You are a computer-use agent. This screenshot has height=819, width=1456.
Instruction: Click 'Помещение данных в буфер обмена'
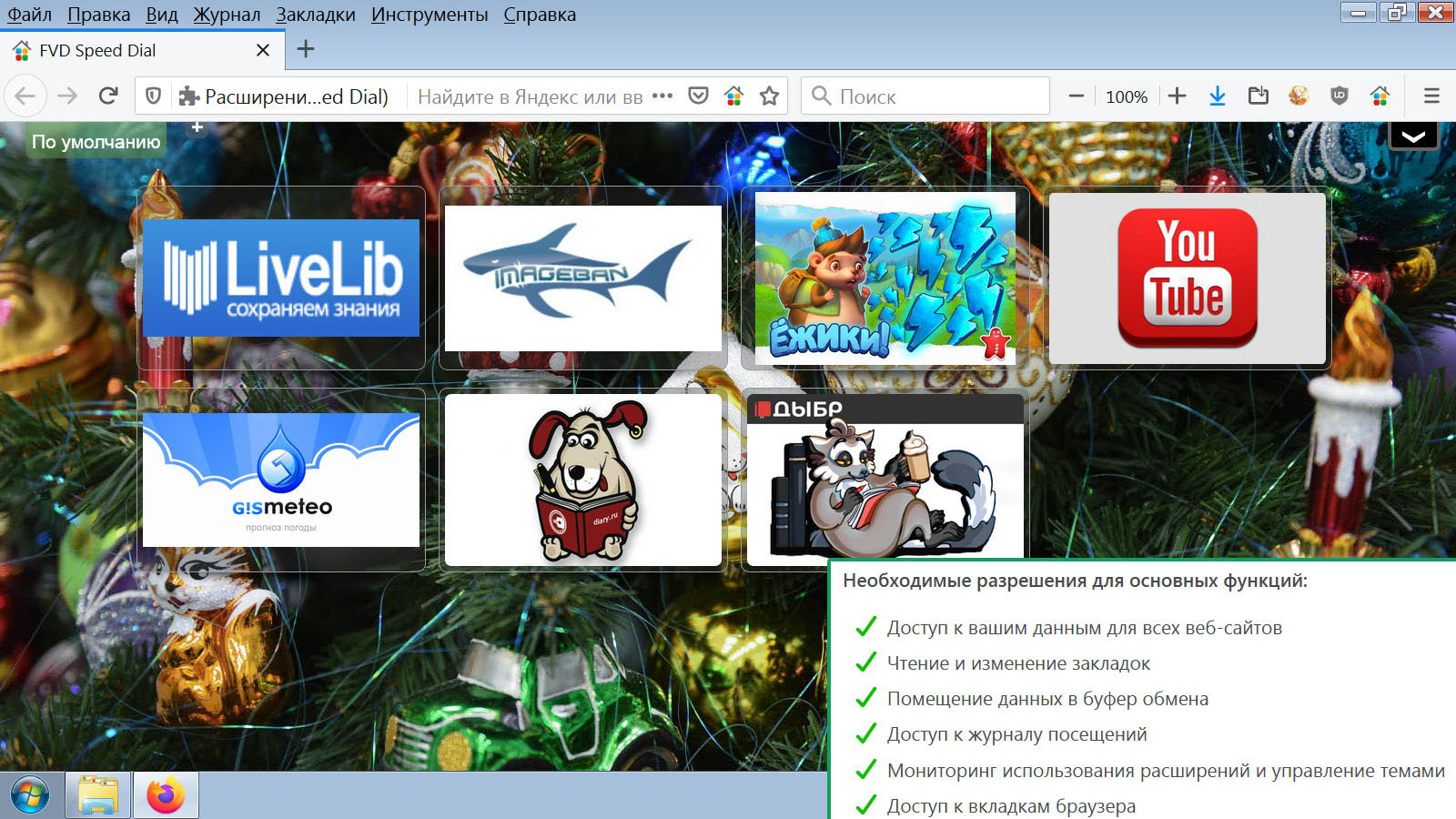(x=1048, y=699)
